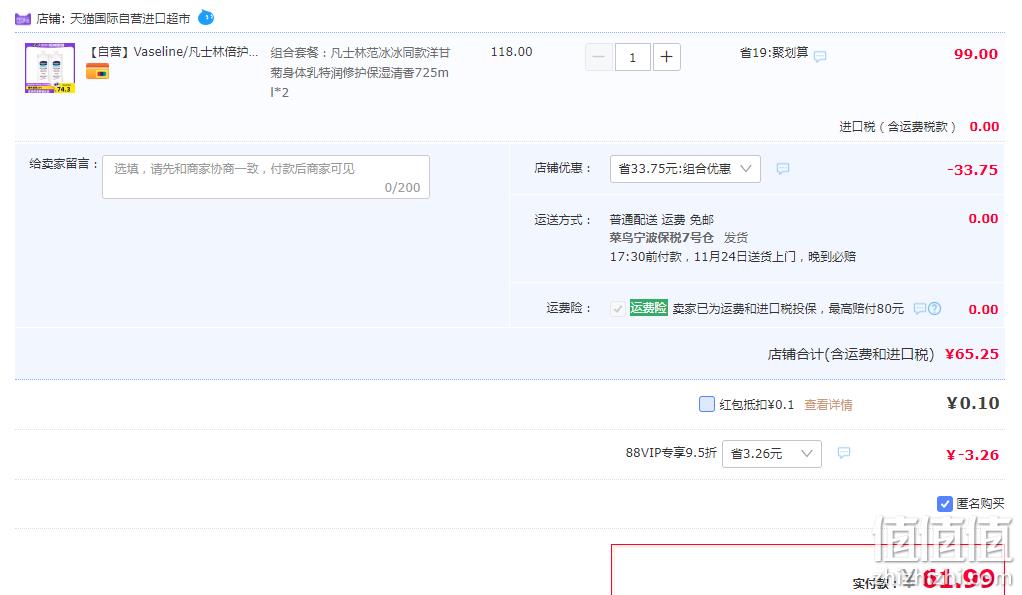
Task: Open the 查看详情 link for red packet
Action: click(x=828, y=405)
